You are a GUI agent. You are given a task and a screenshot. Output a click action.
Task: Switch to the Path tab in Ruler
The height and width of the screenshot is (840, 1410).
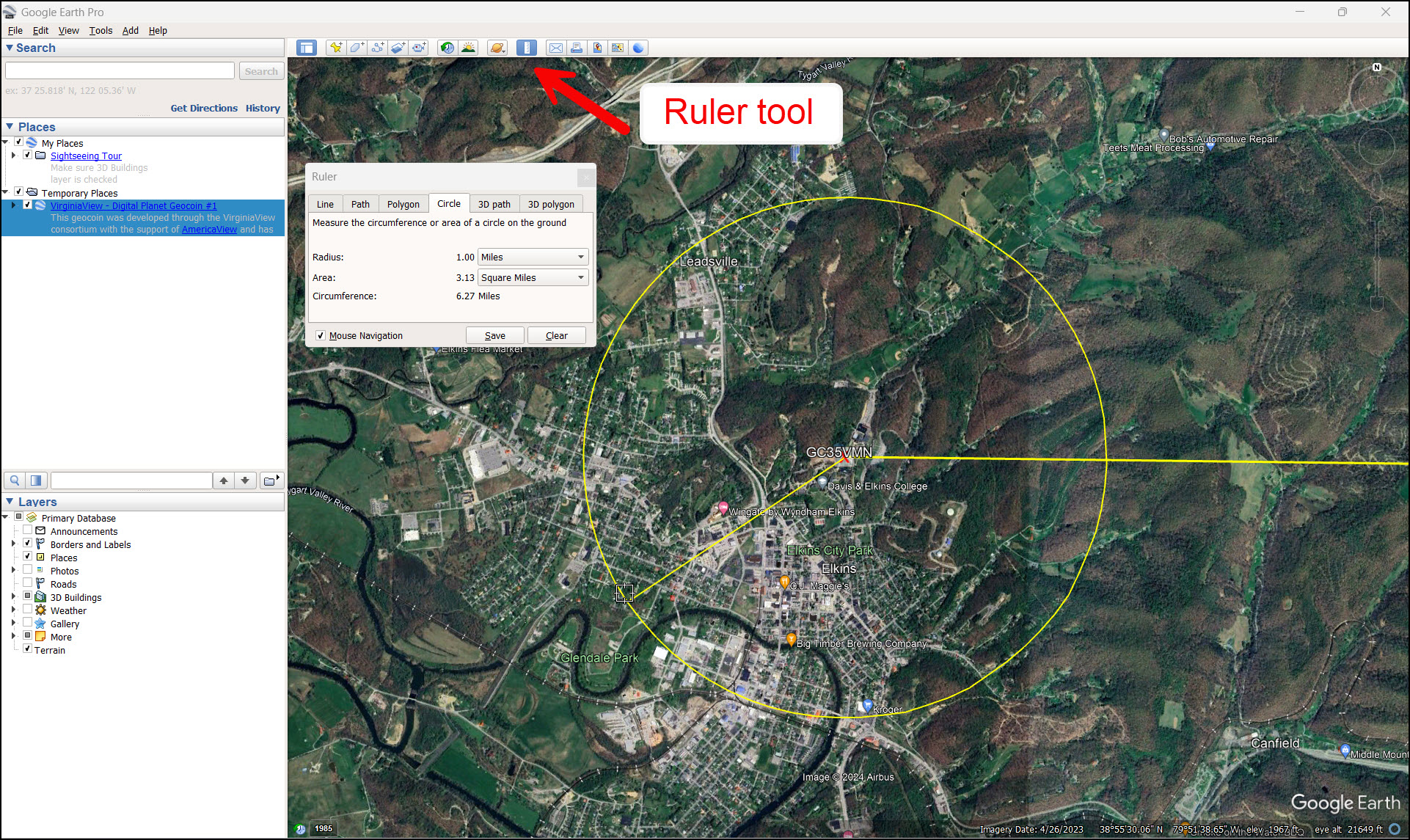[360, 204]
